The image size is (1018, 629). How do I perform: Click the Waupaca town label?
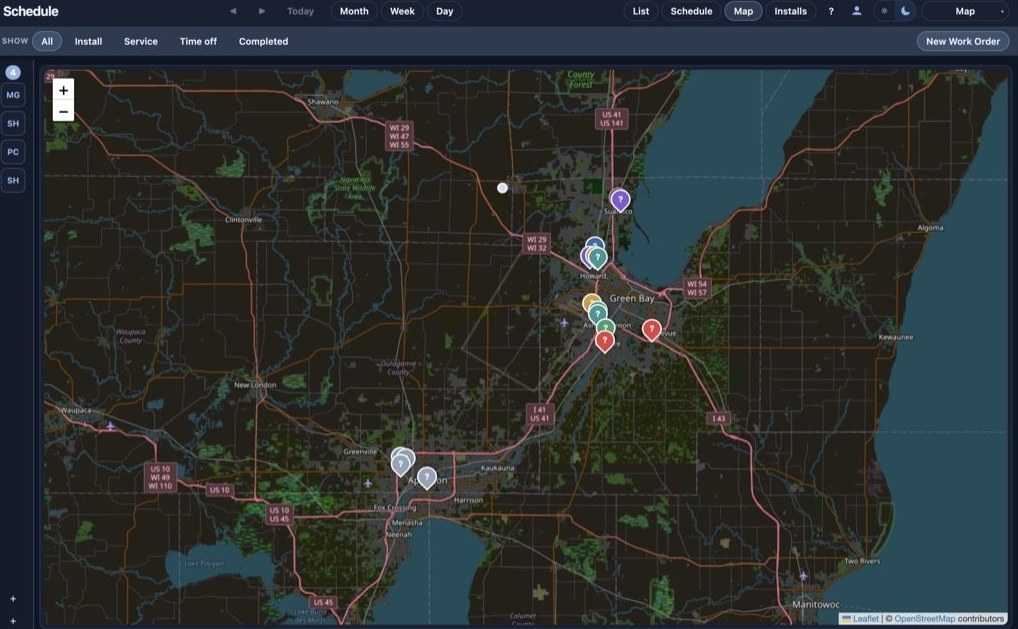pyautogui.click(x=75, y=410)
